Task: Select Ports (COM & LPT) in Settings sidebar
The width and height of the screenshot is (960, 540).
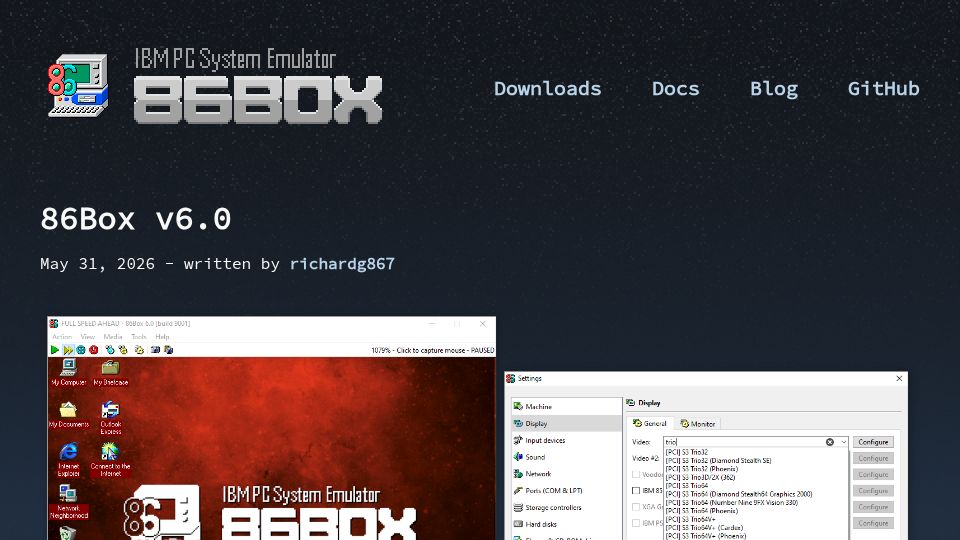Action: (x=566, y=490)
